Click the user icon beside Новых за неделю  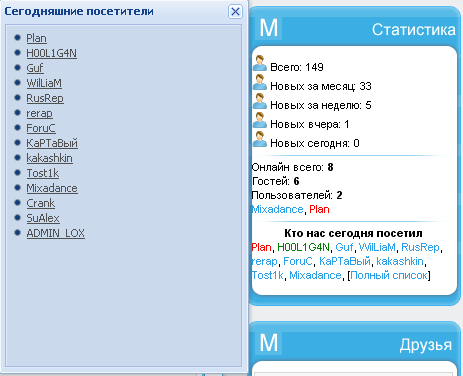point(260,101)
